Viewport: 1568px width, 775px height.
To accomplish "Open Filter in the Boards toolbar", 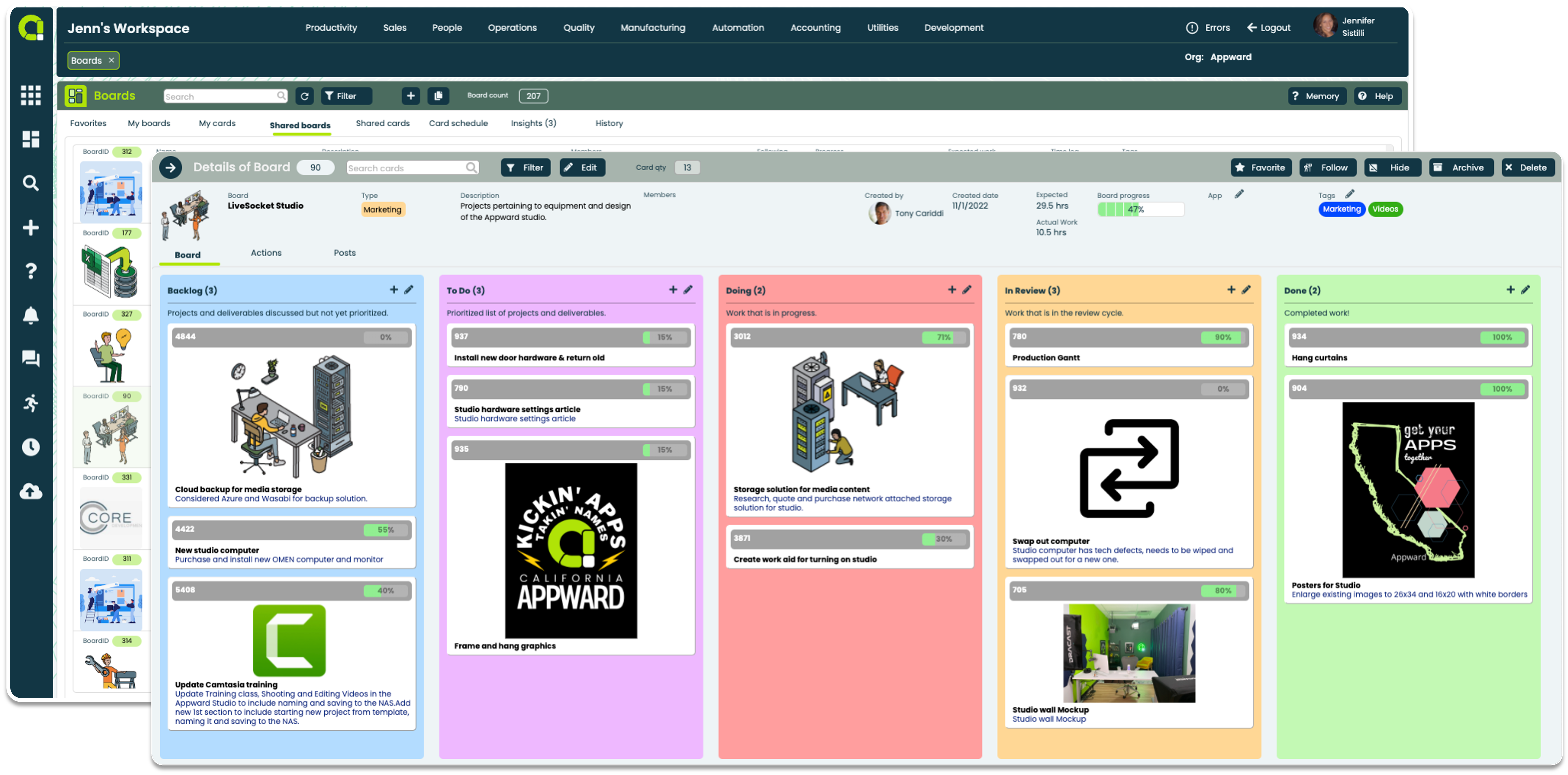I will click(x=346, y=96).
